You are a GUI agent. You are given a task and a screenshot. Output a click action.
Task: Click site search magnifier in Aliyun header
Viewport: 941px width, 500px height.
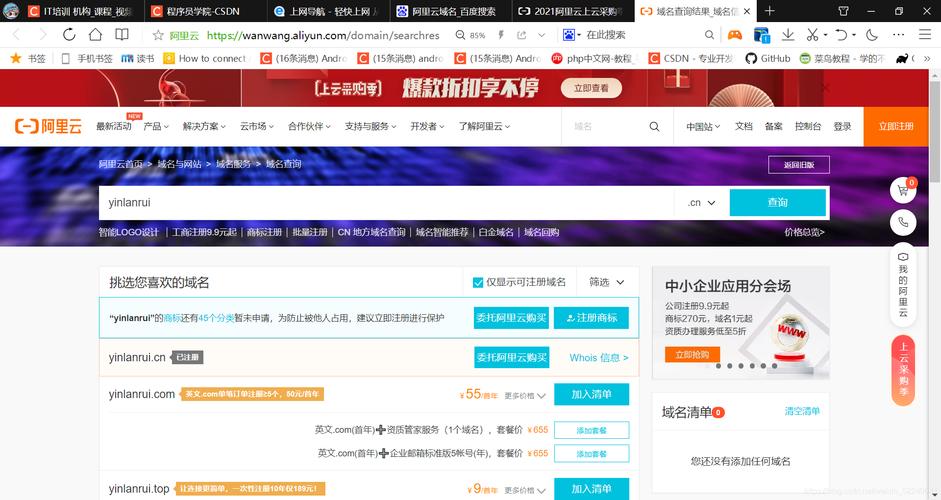pos(654,126)
